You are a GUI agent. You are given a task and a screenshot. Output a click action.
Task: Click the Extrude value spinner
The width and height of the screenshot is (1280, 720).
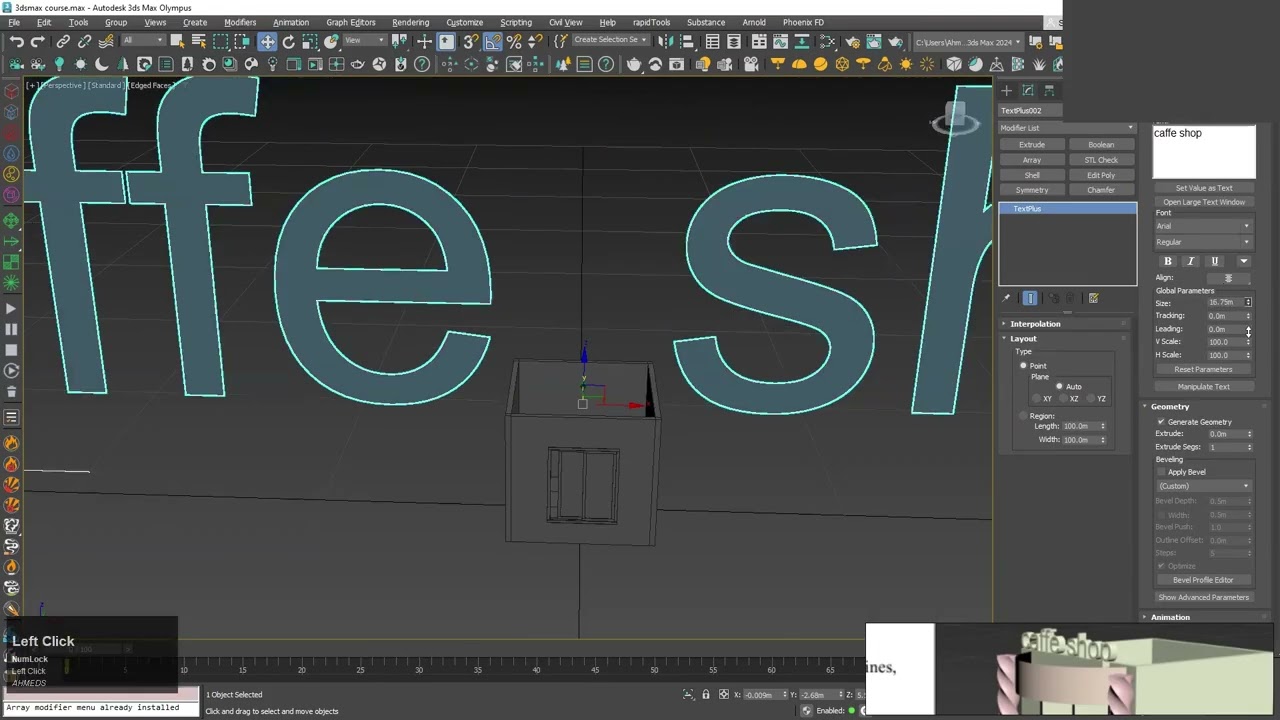click(1248, 434)
